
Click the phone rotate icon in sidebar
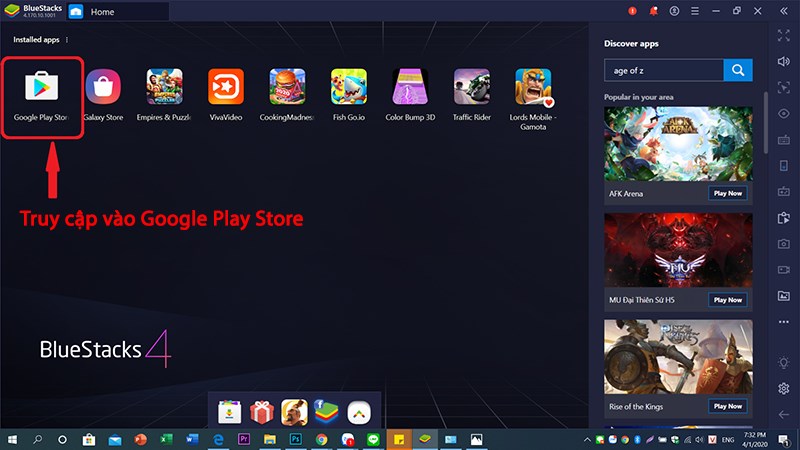coord(784,166)
